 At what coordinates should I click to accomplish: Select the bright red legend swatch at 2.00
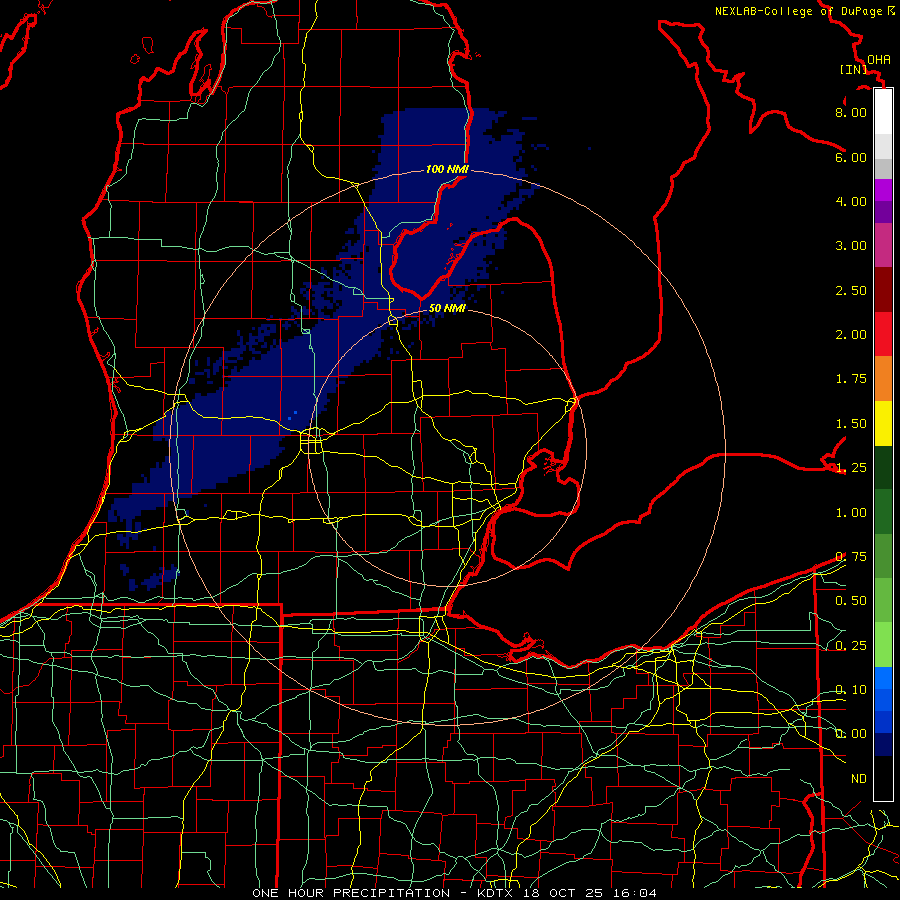tap(883, 335)
